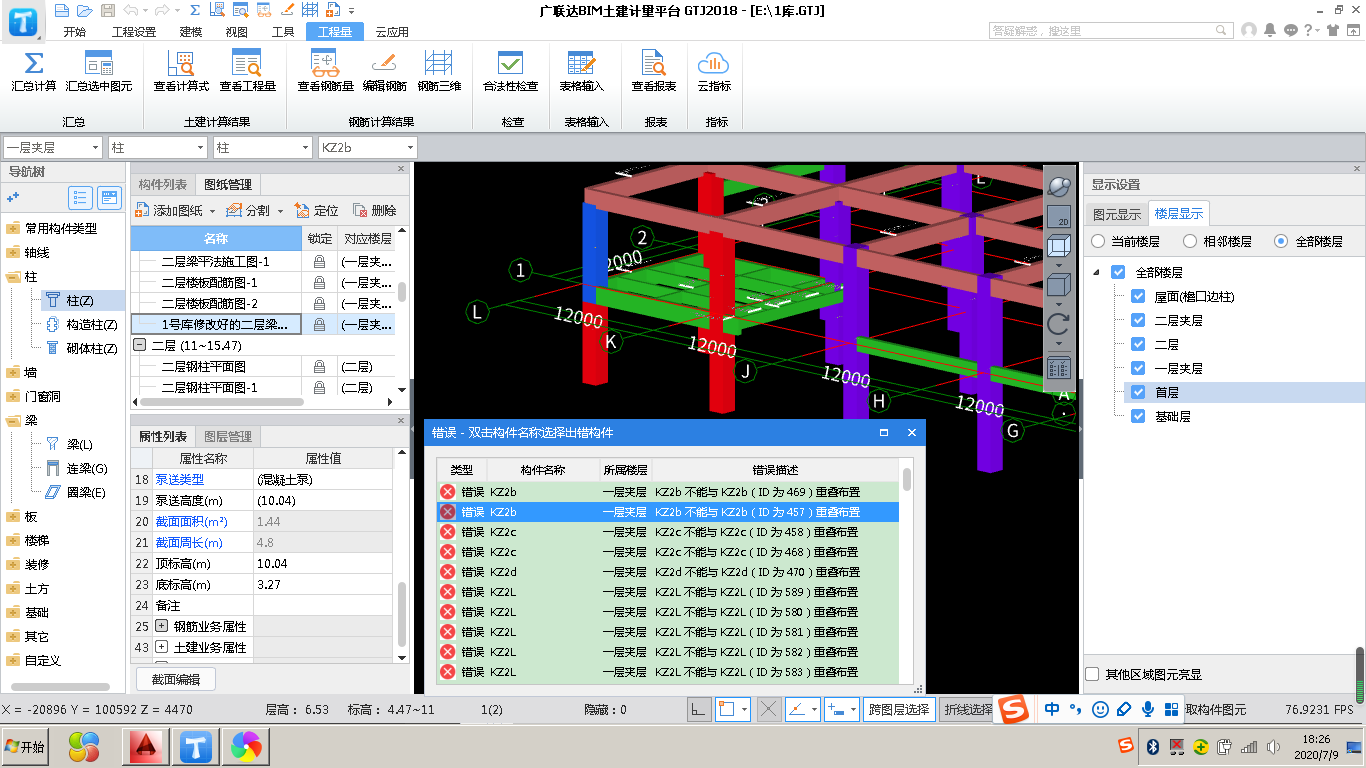The height and width of the screenshot is (768, 1366).
Task: Enable 其他区域图元亮显 checkbox
Action: coord(1093,674)
